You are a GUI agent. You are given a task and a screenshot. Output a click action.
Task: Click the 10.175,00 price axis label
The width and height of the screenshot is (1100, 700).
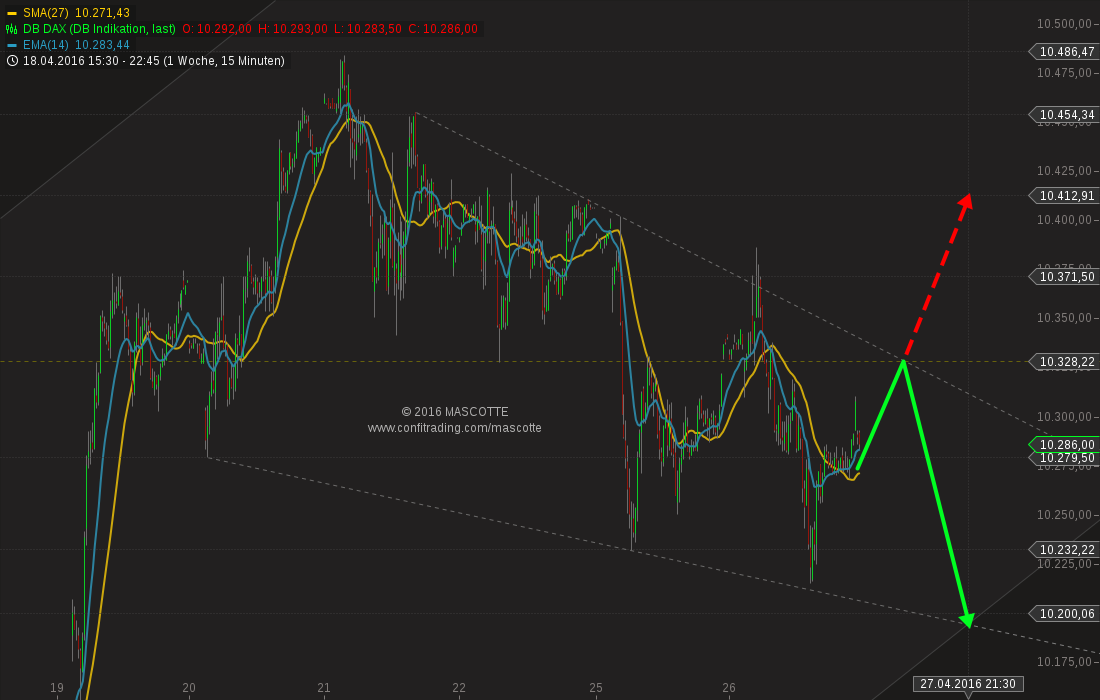(1064, 662)
